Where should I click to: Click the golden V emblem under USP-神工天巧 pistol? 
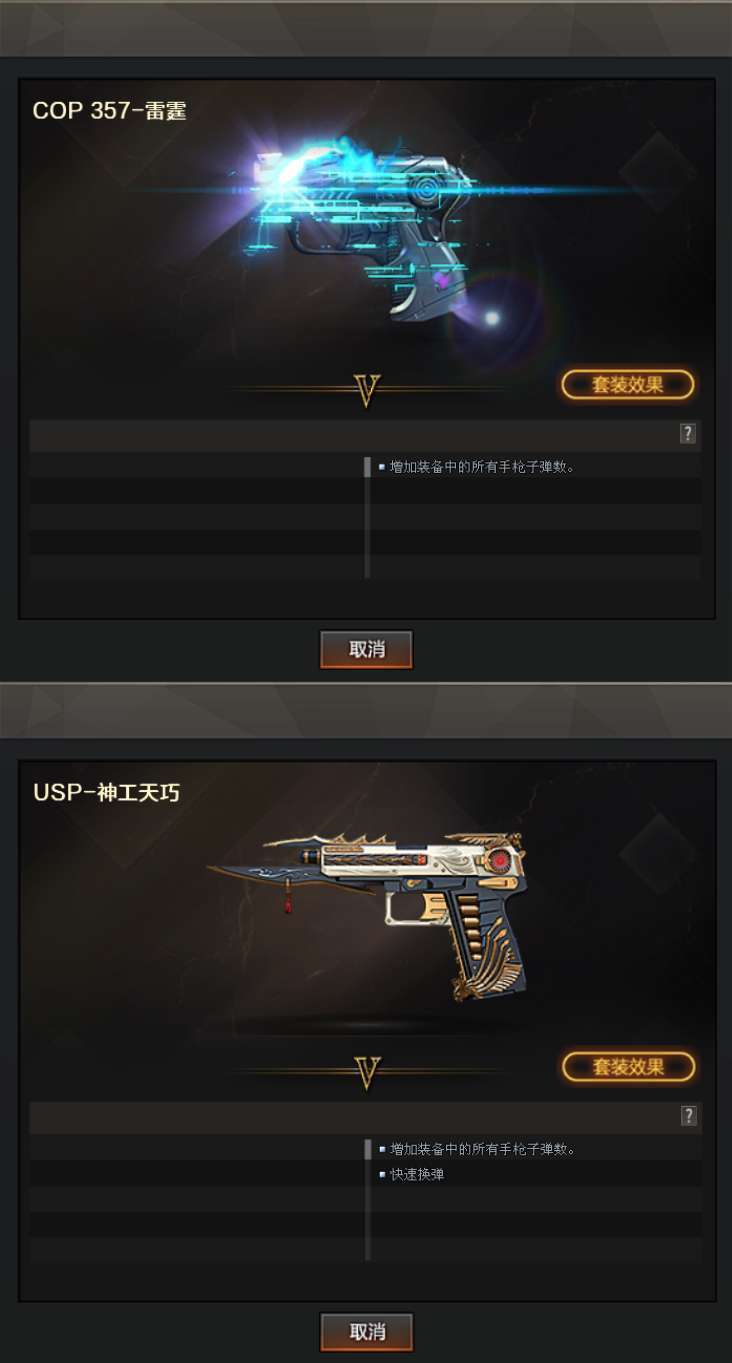coord(367,1073)
